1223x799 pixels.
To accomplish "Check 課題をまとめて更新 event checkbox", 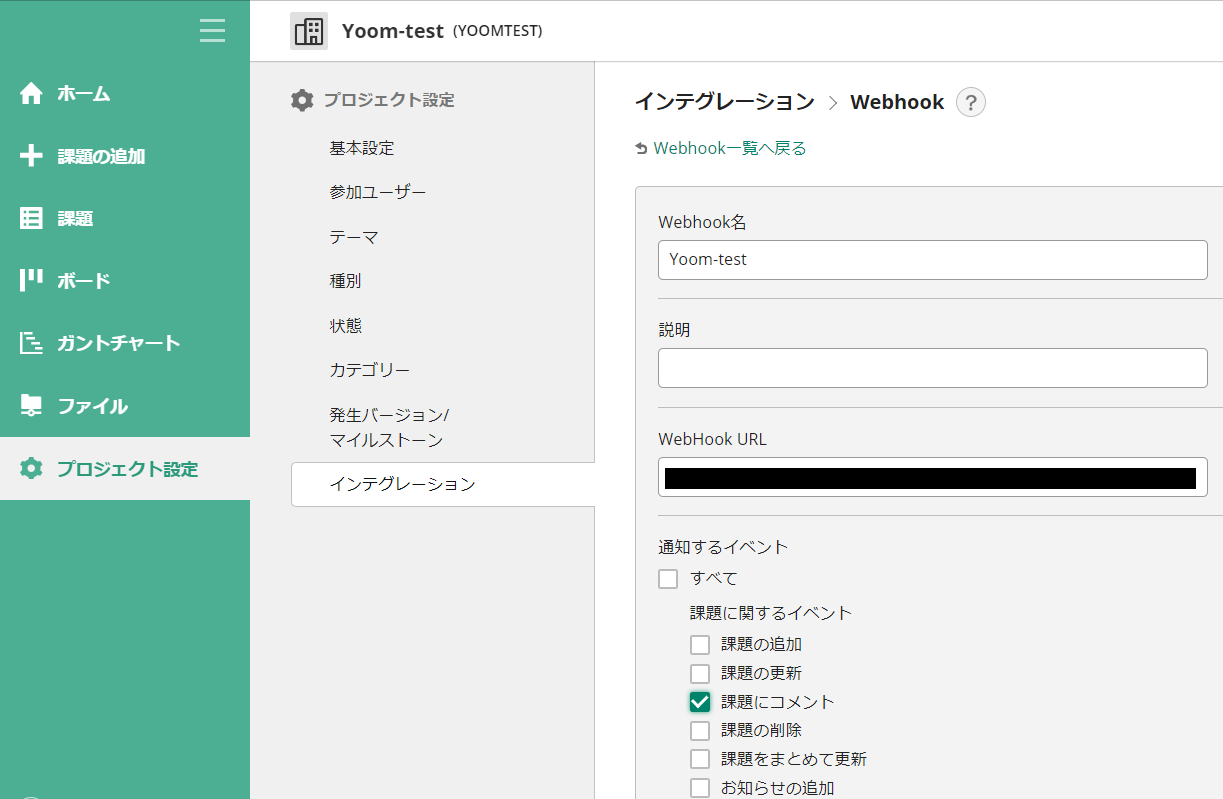I will click(700, 759).
